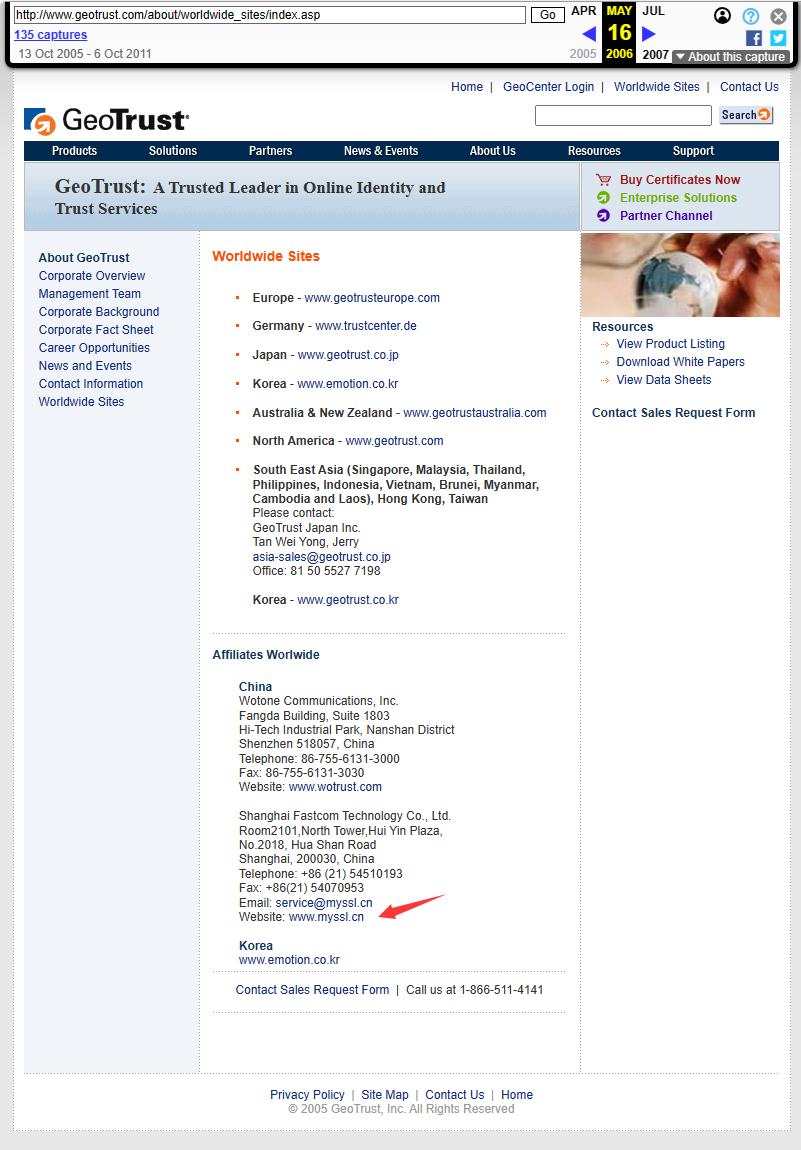Open Corporate Overview in sidebar
Screen dimensions: 801x1150
pyautogui.click(x=92, y=276)
